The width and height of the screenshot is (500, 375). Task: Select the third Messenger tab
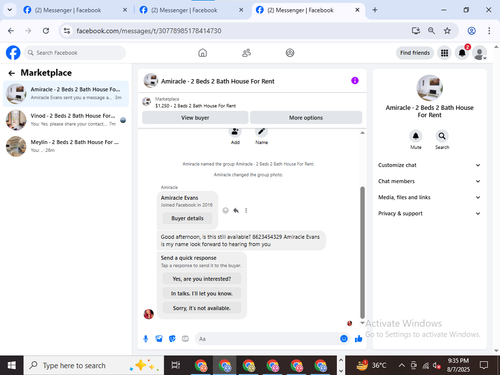coord(308,10)
